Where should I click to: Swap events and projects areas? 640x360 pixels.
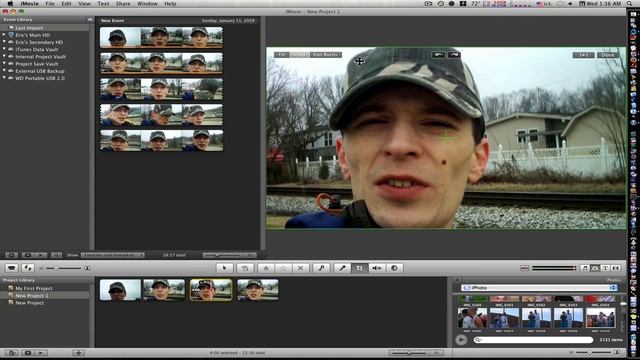click(x=28, y=268)
